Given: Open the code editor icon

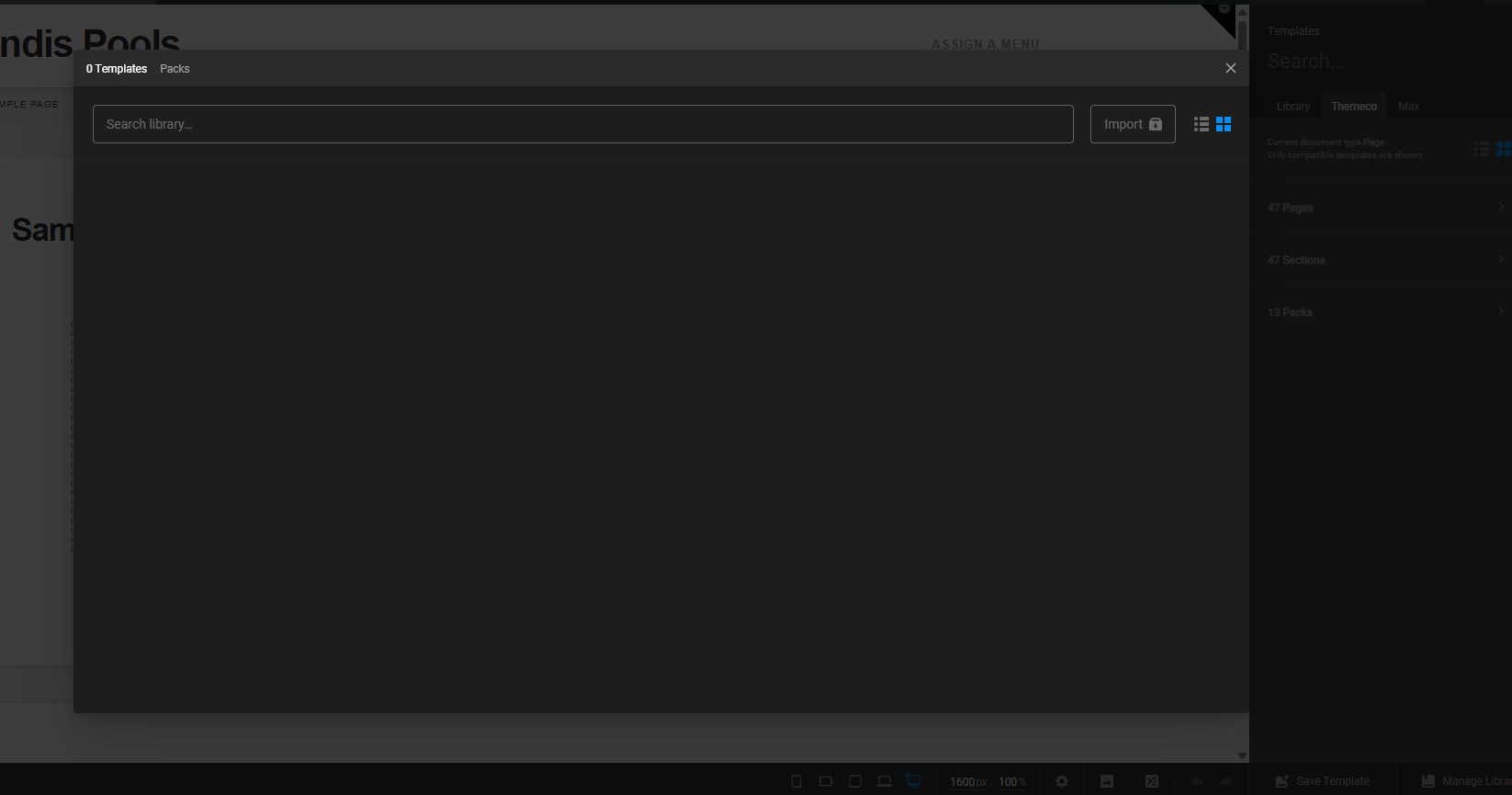Looking at the screenshot, I should point(1152,781).
